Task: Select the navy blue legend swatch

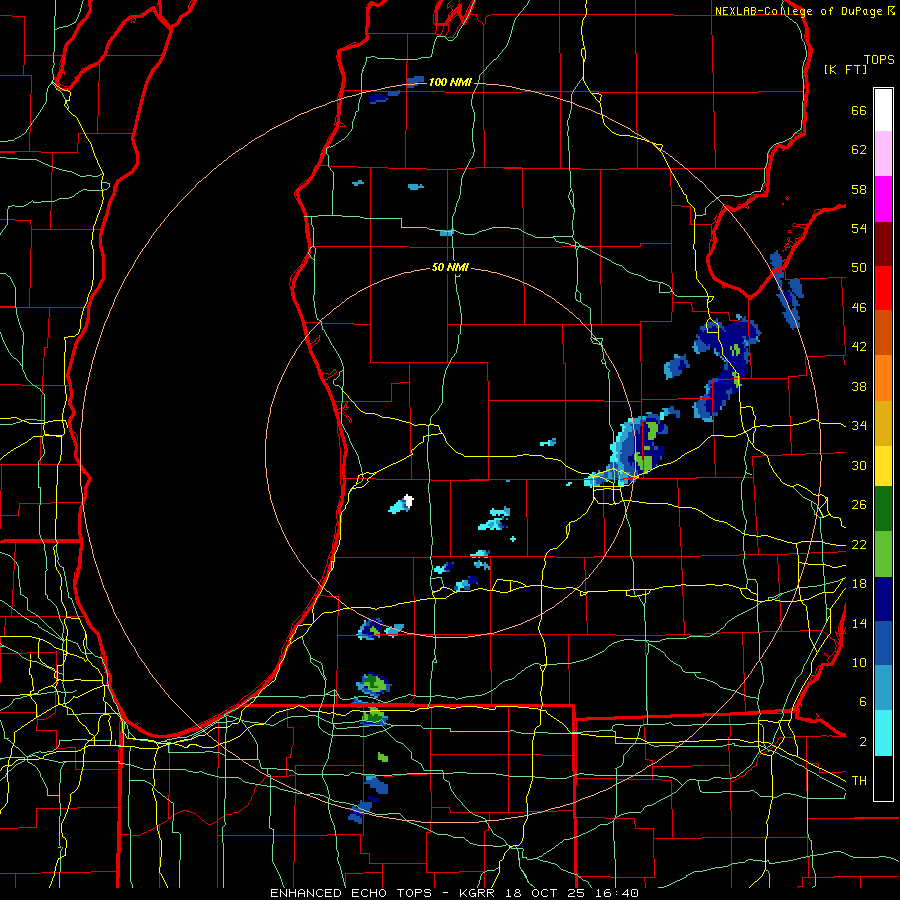Action: [883, 599]
